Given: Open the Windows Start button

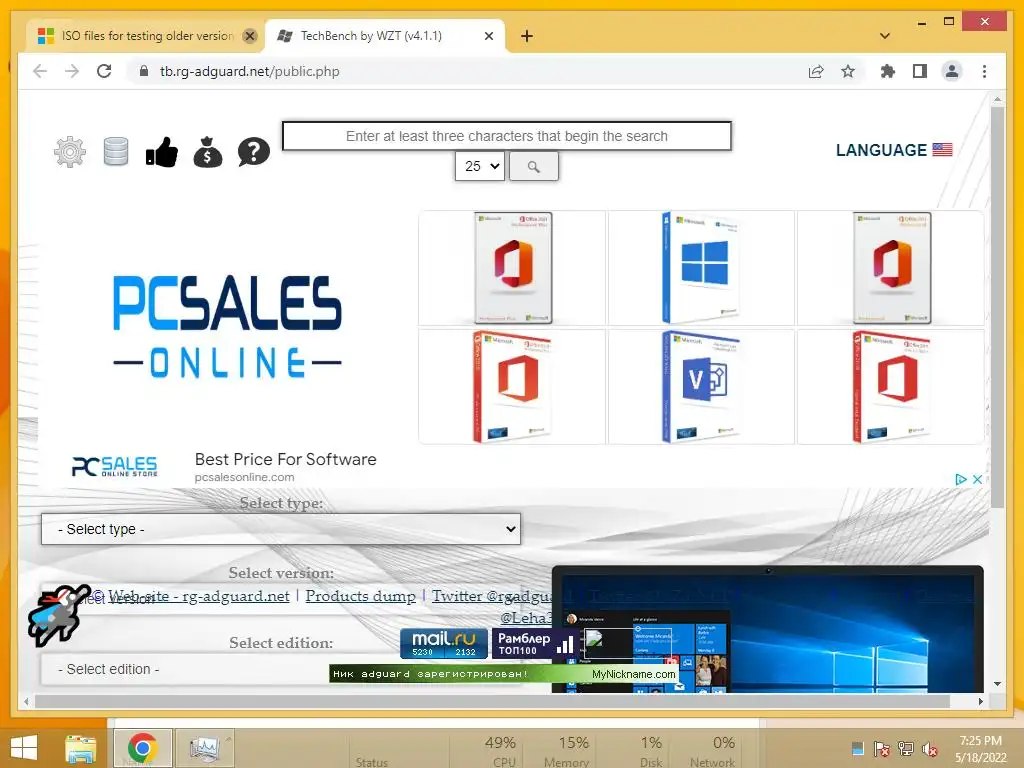Looking at the screenshot, I should pos(24,748).
